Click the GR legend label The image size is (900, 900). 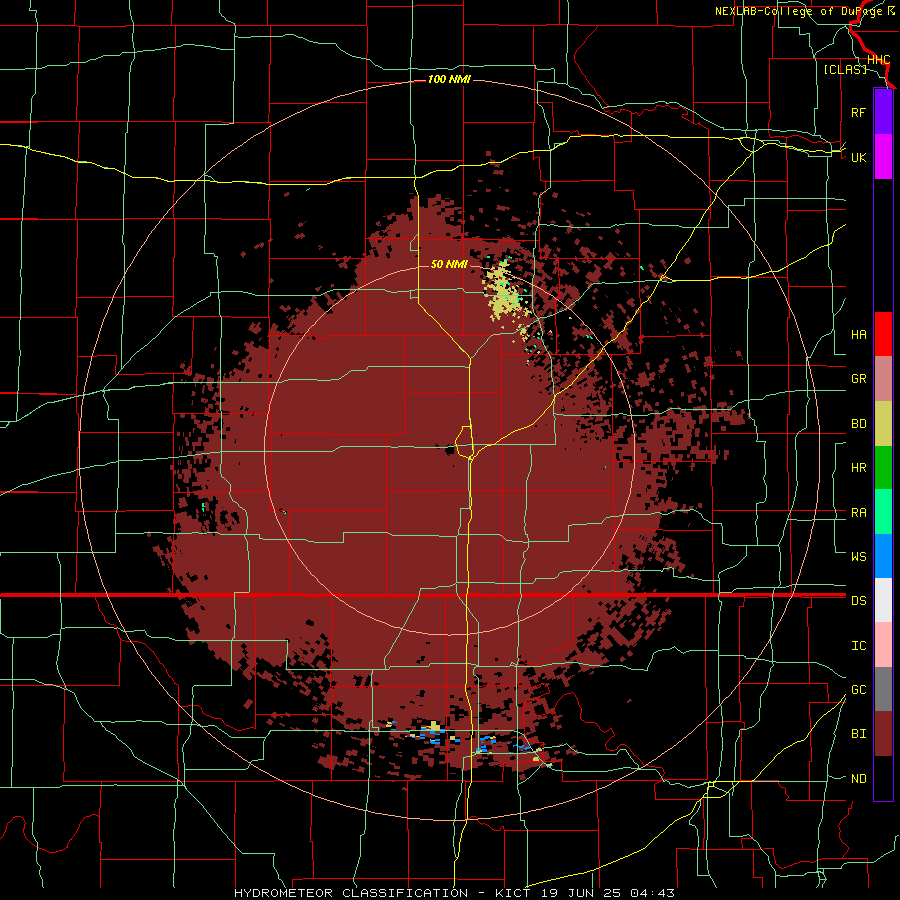point(858,379)
